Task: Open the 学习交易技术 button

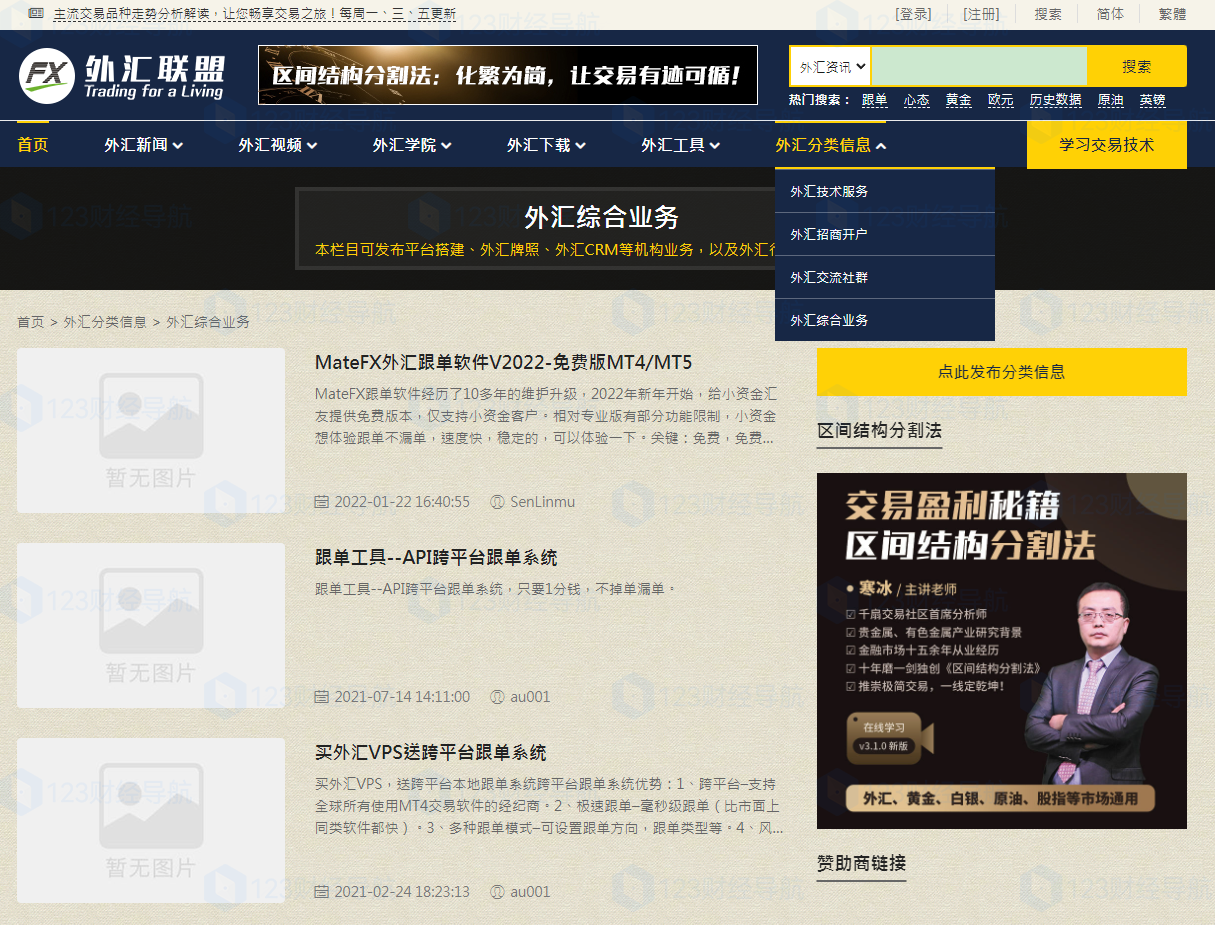Action: 1106,145
